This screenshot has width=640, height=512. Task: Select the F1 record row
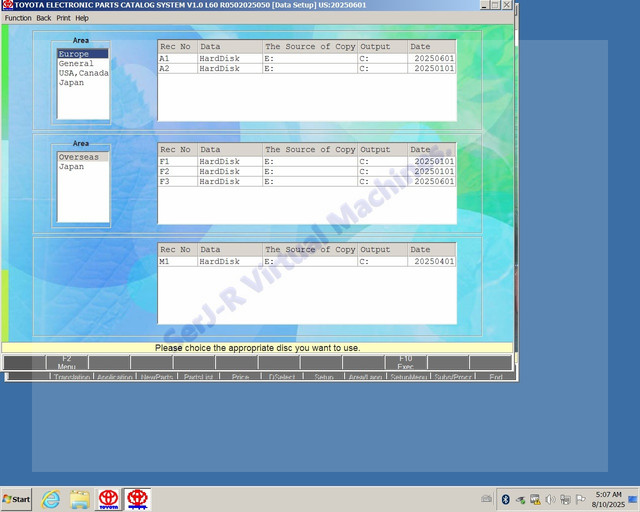tap(307, 161)
